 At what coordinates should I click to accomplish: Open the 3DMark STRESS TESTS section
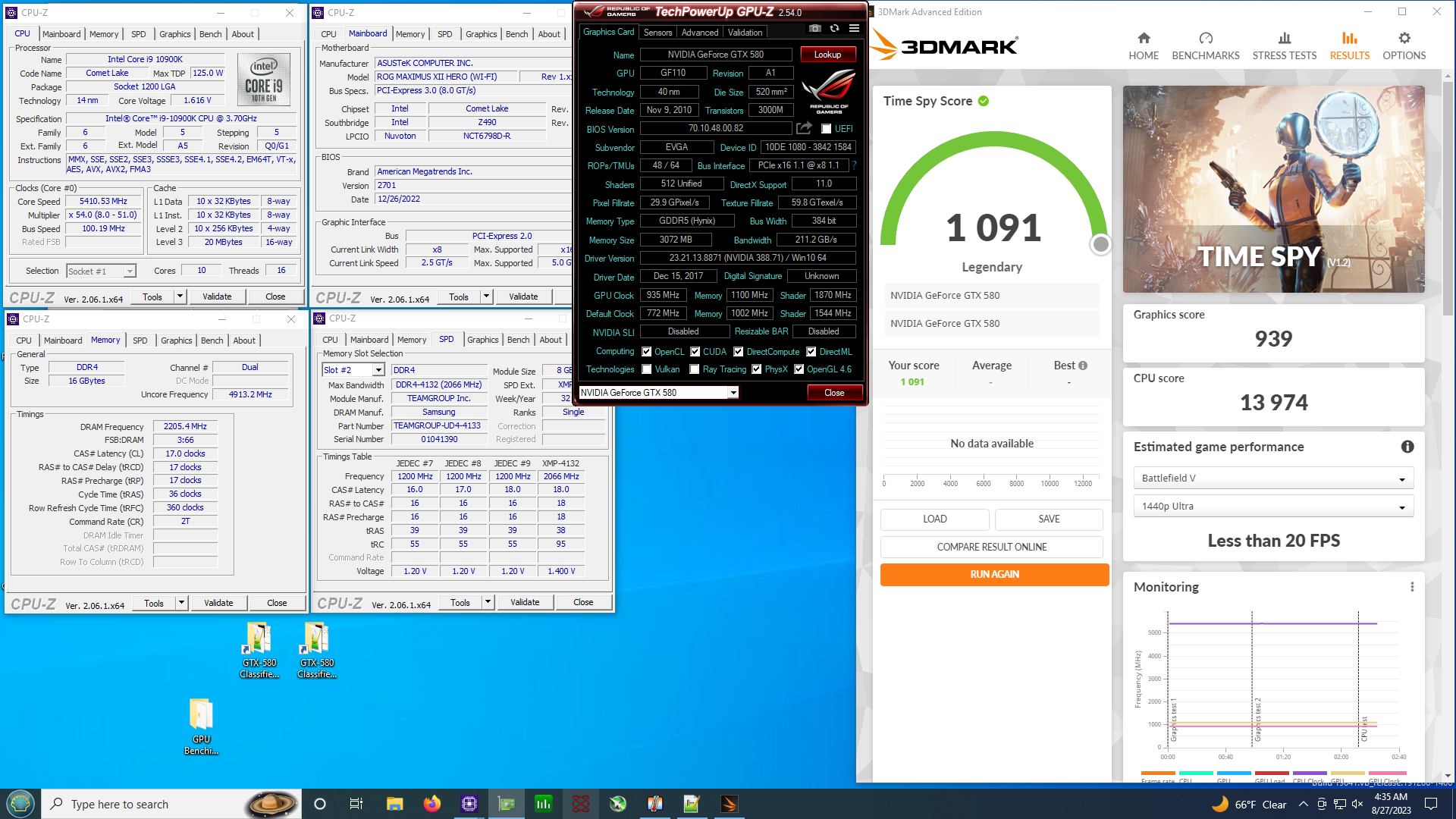[1285, 45]
